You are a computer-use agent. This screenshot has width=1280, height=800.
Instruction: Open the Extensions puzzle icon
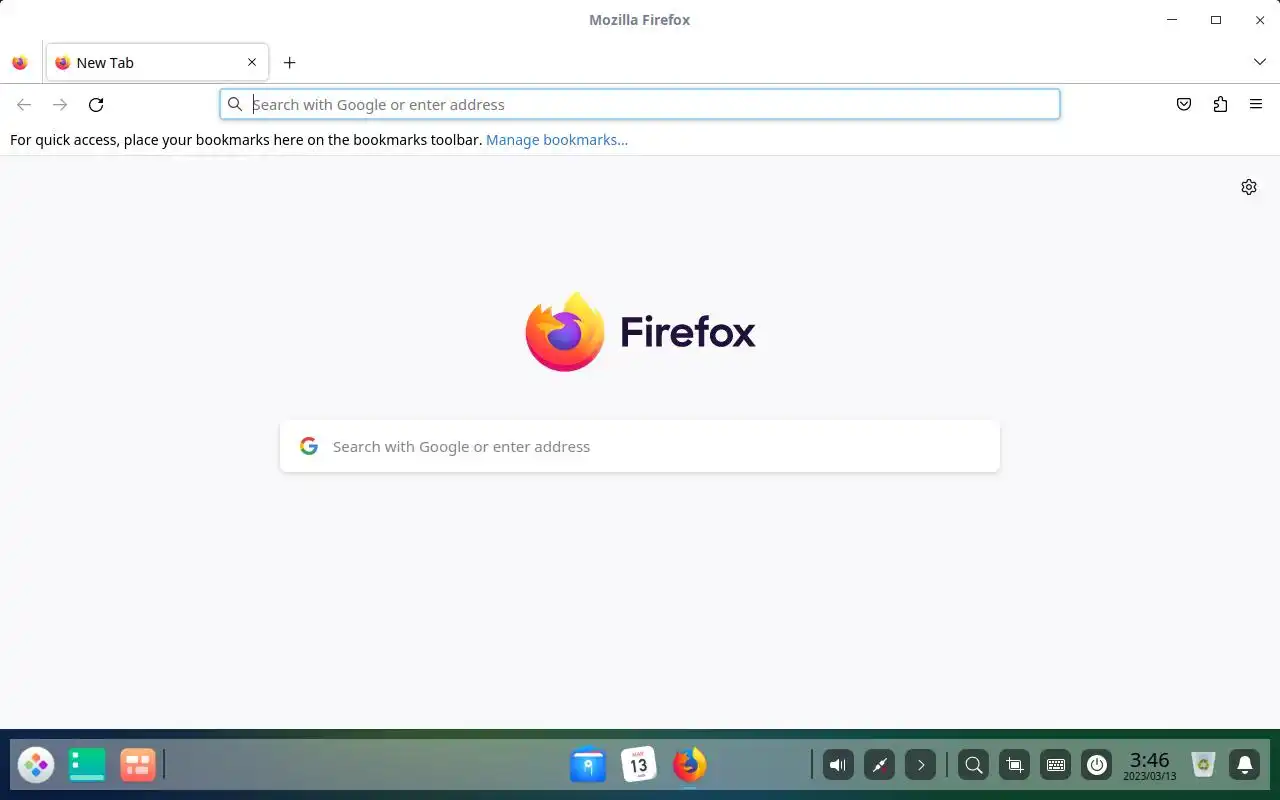[1220, 104]
